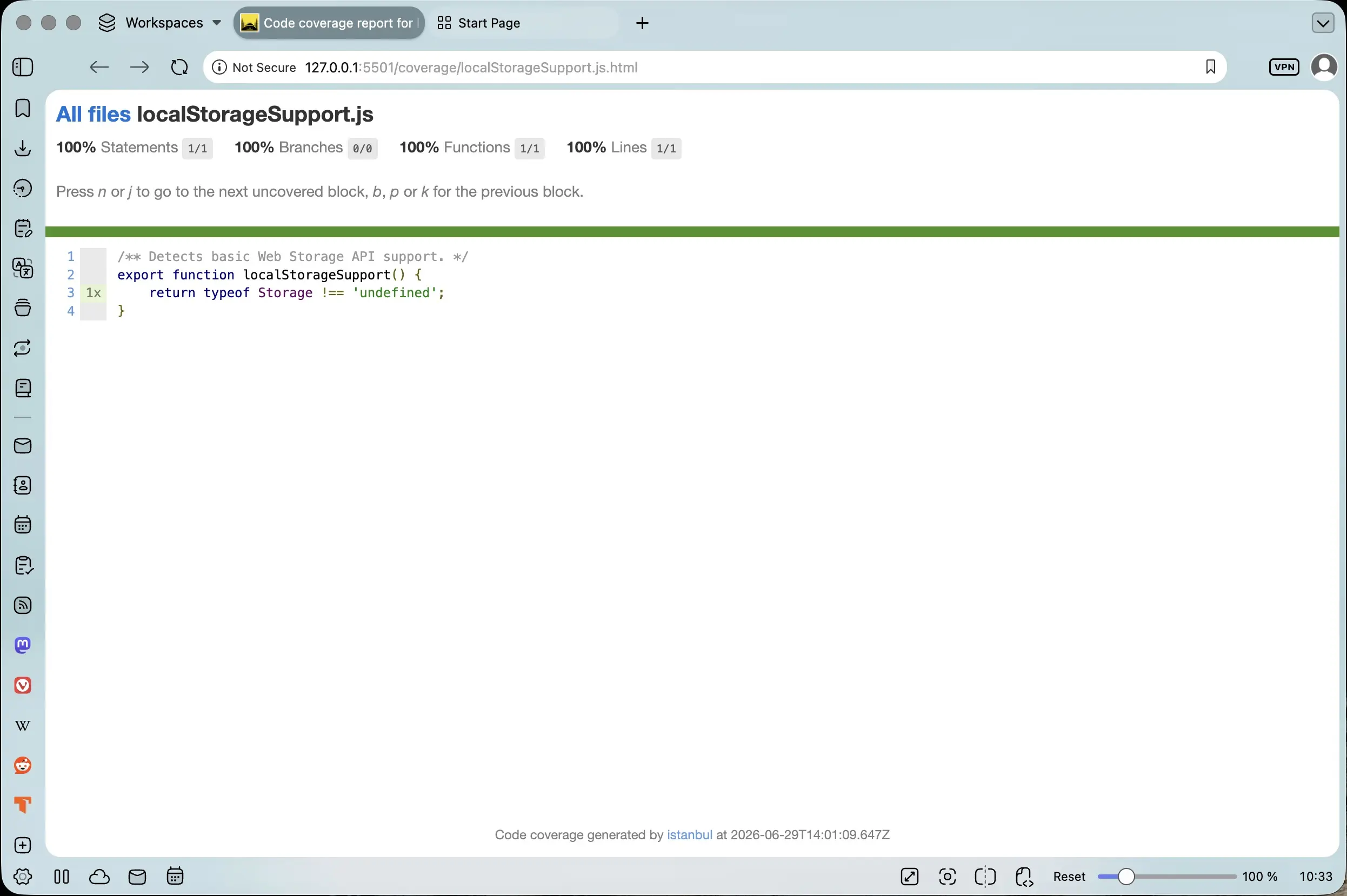The width and height of the screenshot is (1347, 896).
Task: Go forward to next page
Action: point(139,68)
